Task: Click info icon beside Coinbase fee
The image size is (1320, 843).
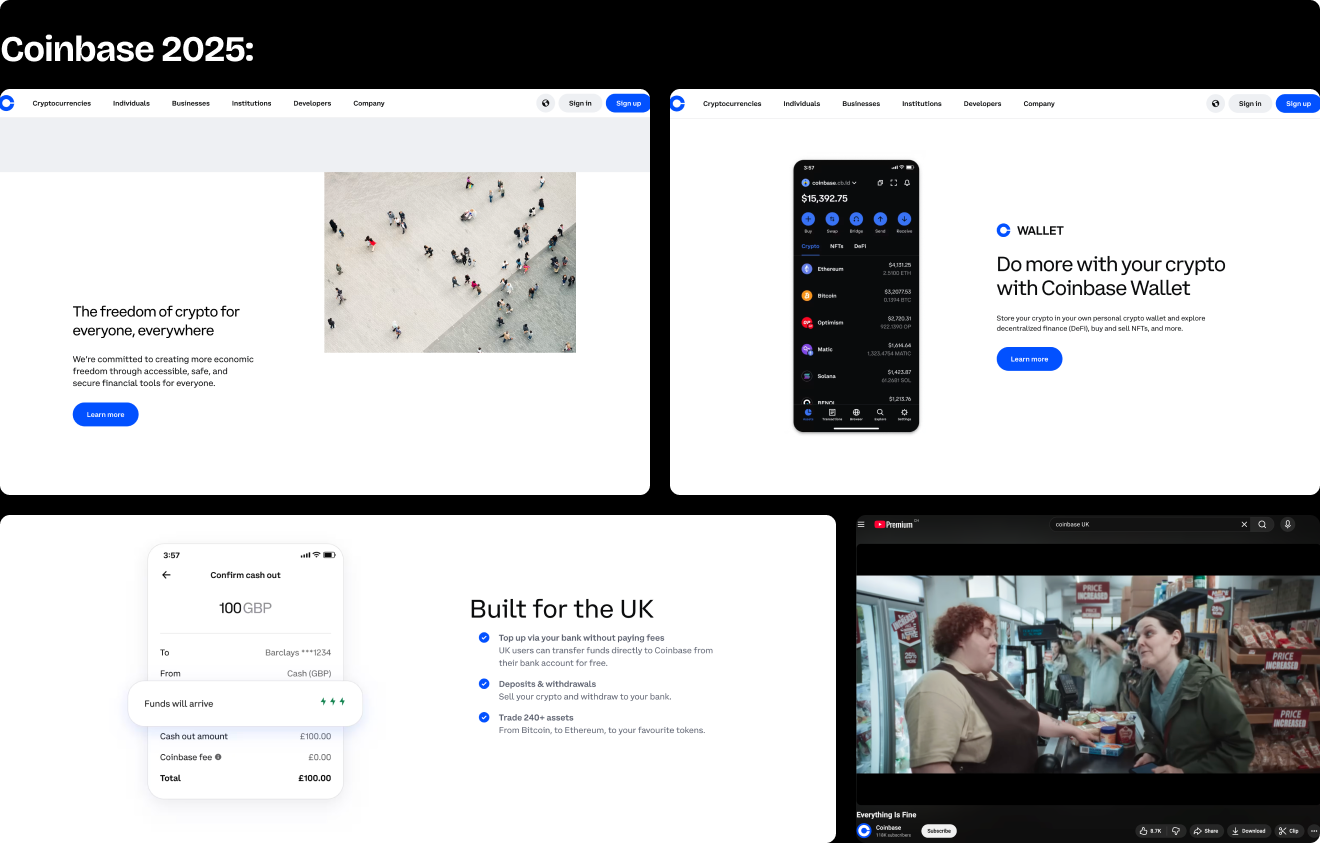Action: point(218,757)
